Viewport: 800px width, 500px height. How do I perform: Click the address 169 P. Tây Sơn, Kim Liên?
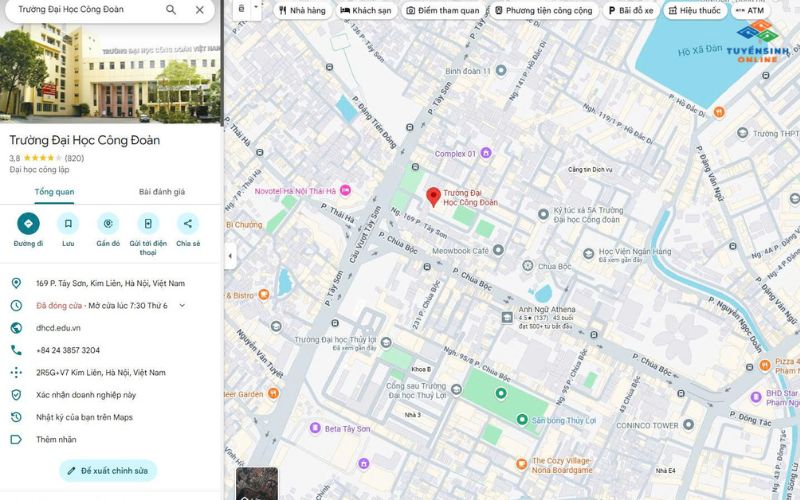(x=110, y=283)
